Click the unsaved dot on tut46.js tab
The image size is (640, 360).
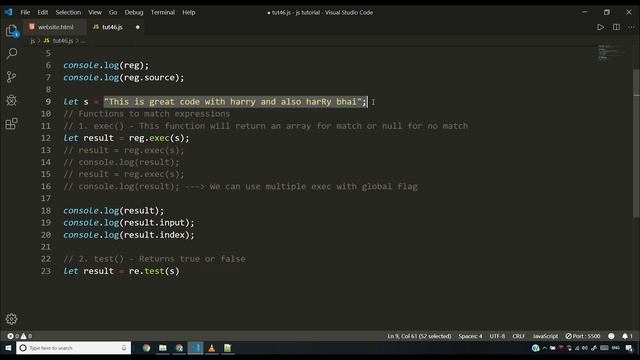click(138, 27)
